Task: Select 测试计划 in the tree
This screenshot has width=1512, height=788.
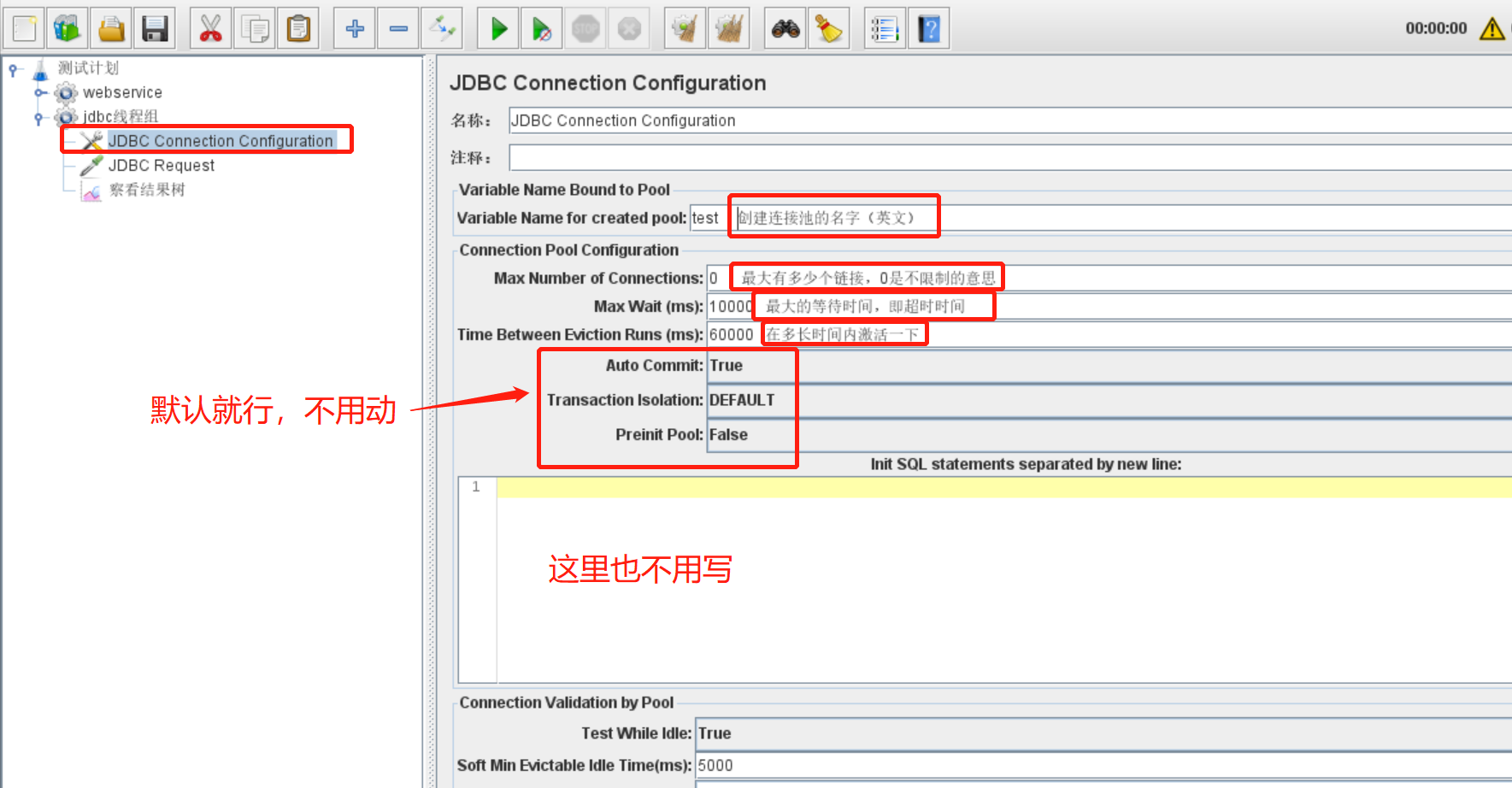Action: [88, 68]
